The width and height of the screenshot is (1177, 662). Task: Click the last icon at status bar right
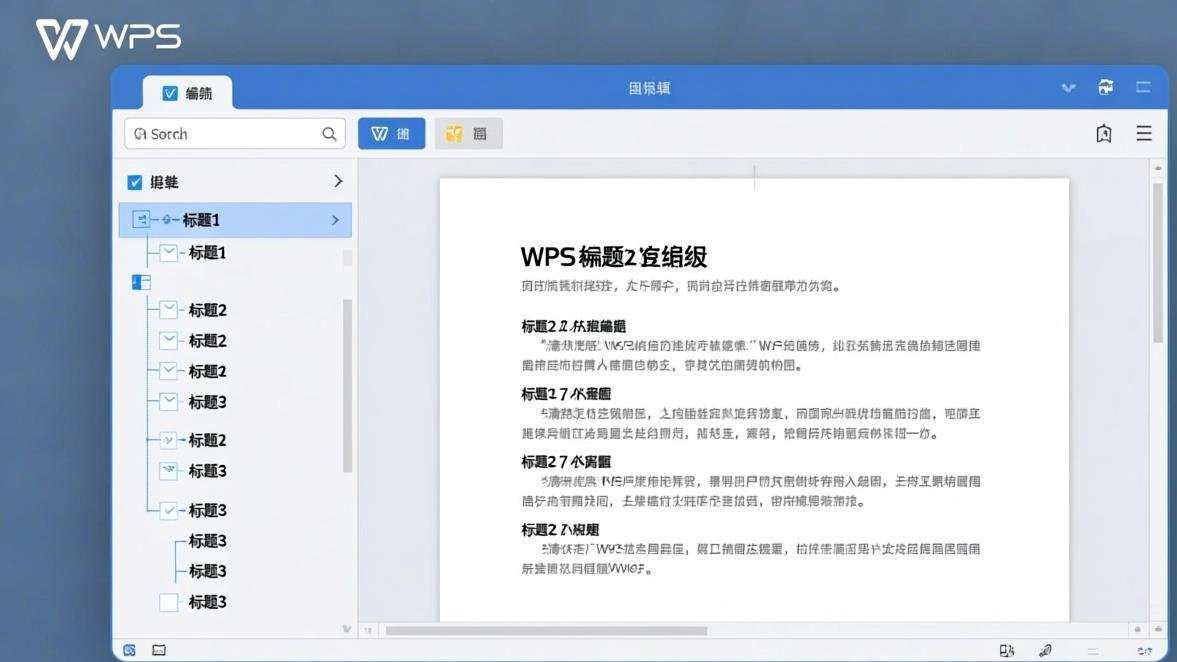1144,651
